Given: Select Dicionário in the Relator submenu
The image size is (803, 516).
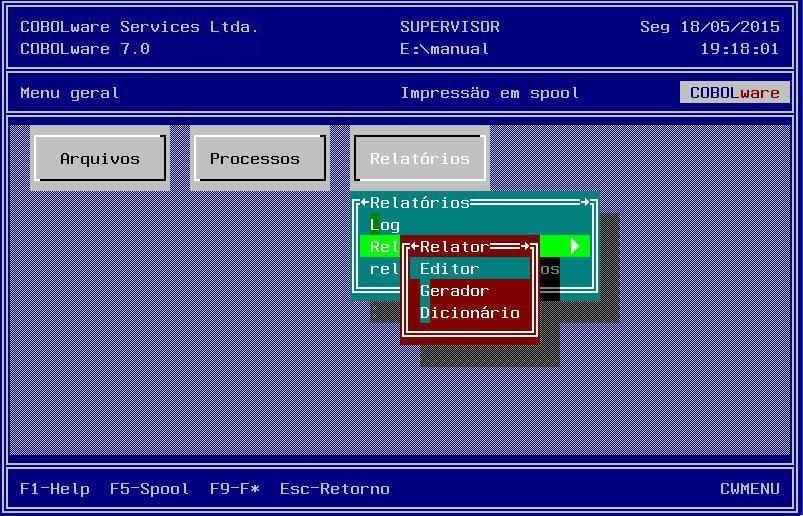Looking at the screenshot, I should point(470,313).
